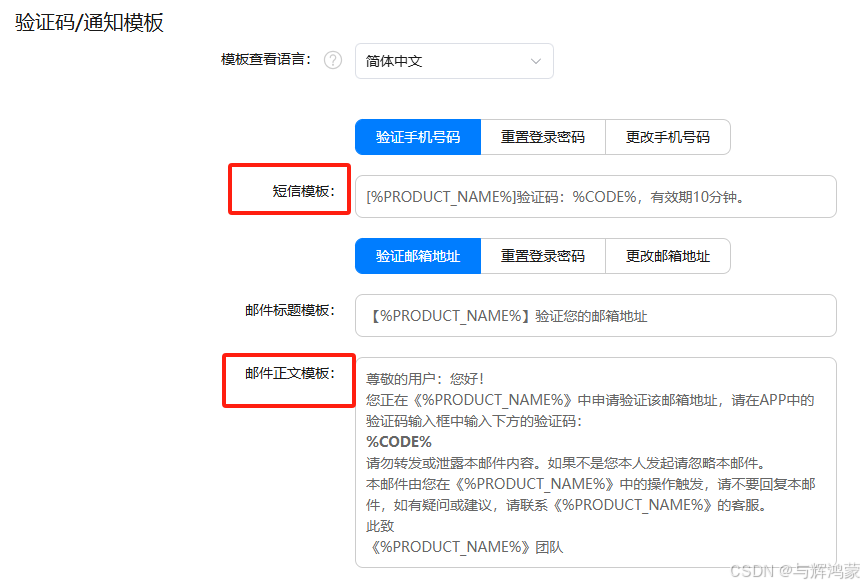Click the 邮件标题模板 input field
Viewport: 864px width, 586px height.
[x=596, y=316]
